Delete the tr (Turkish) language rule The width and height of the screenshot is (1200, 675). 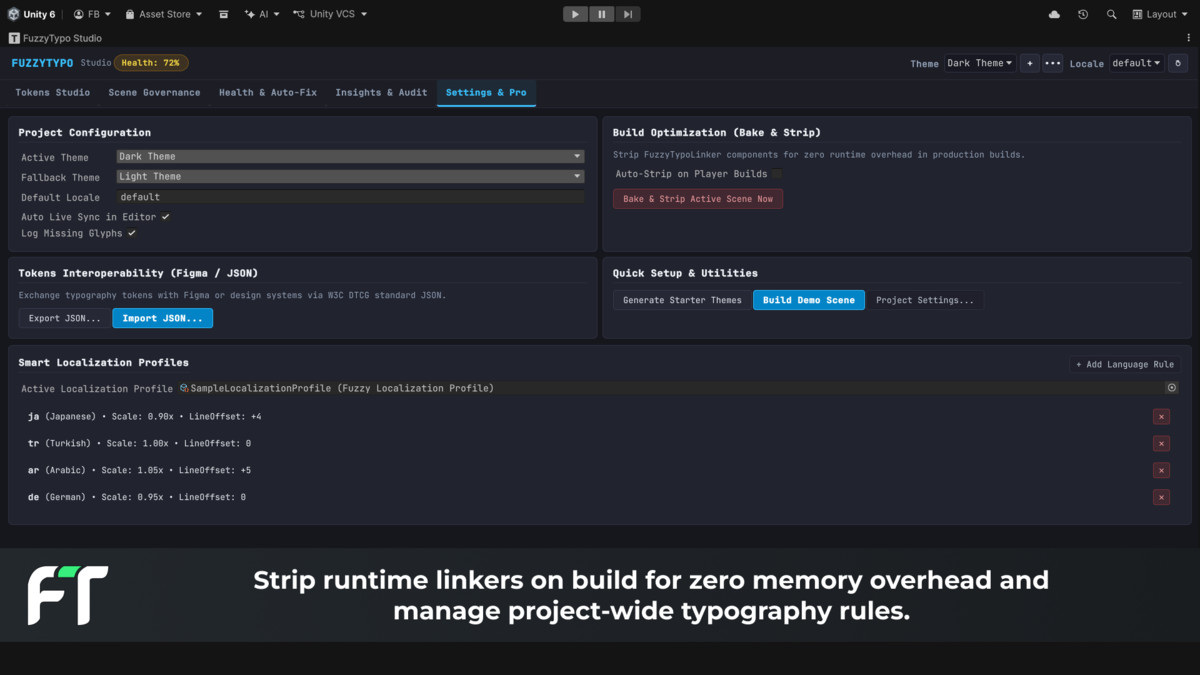[1161, 443]
